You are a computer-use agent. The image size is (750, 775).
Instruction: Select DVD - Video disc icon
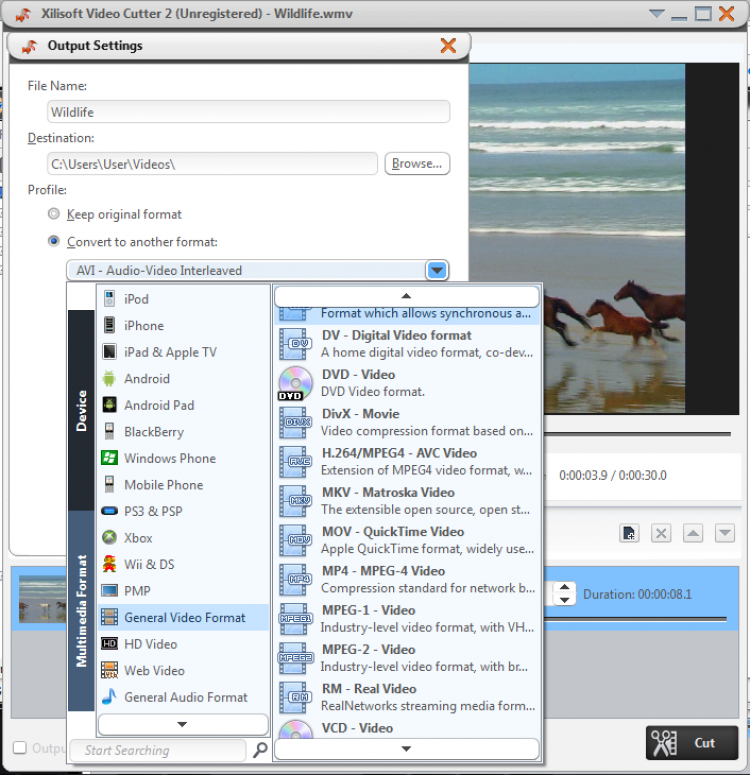click(x=295, y=383)
